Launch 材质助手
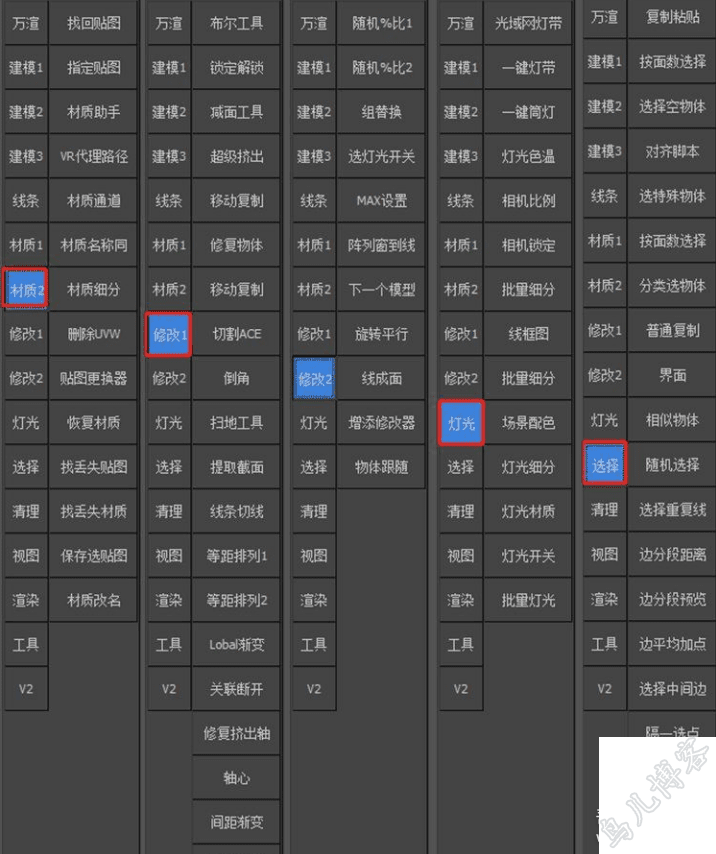 (x=93, y=112)
